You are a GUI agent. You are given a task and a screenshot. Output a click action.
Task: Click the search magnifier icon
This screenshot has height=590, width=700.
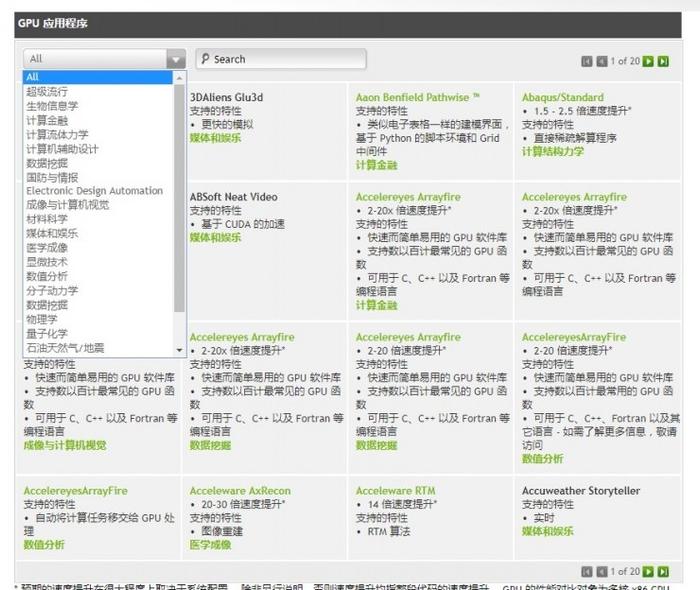pos(205,58)
